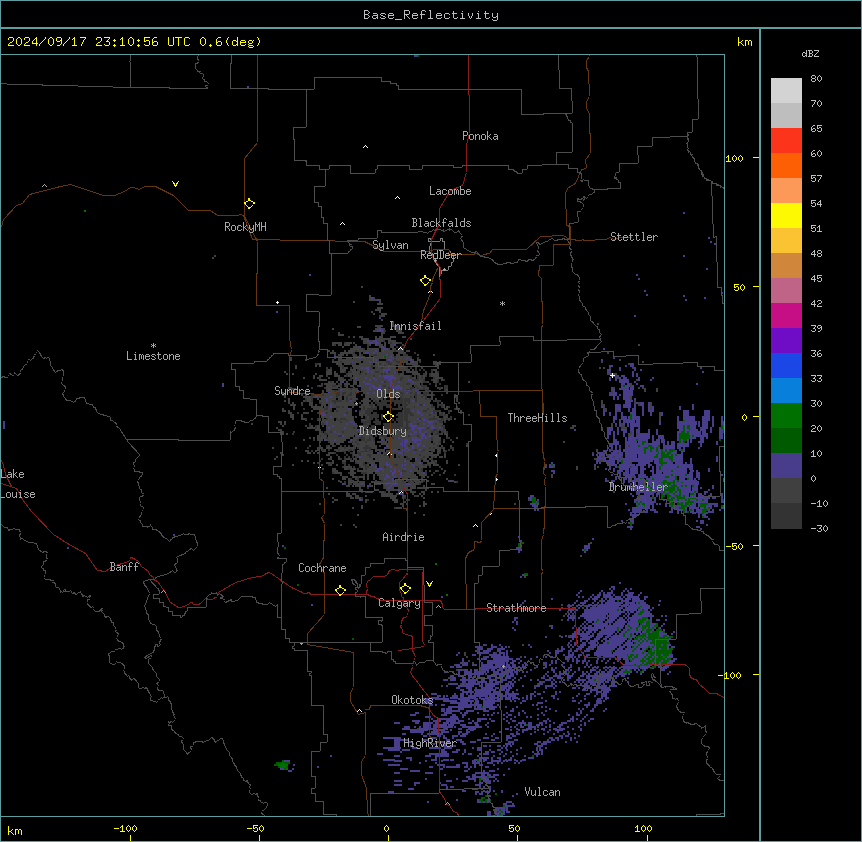This screenshot has width=862, height=842.
Task: Pick the magenta 39-42 dBZ legend swatch
Action: coord(786,315)
